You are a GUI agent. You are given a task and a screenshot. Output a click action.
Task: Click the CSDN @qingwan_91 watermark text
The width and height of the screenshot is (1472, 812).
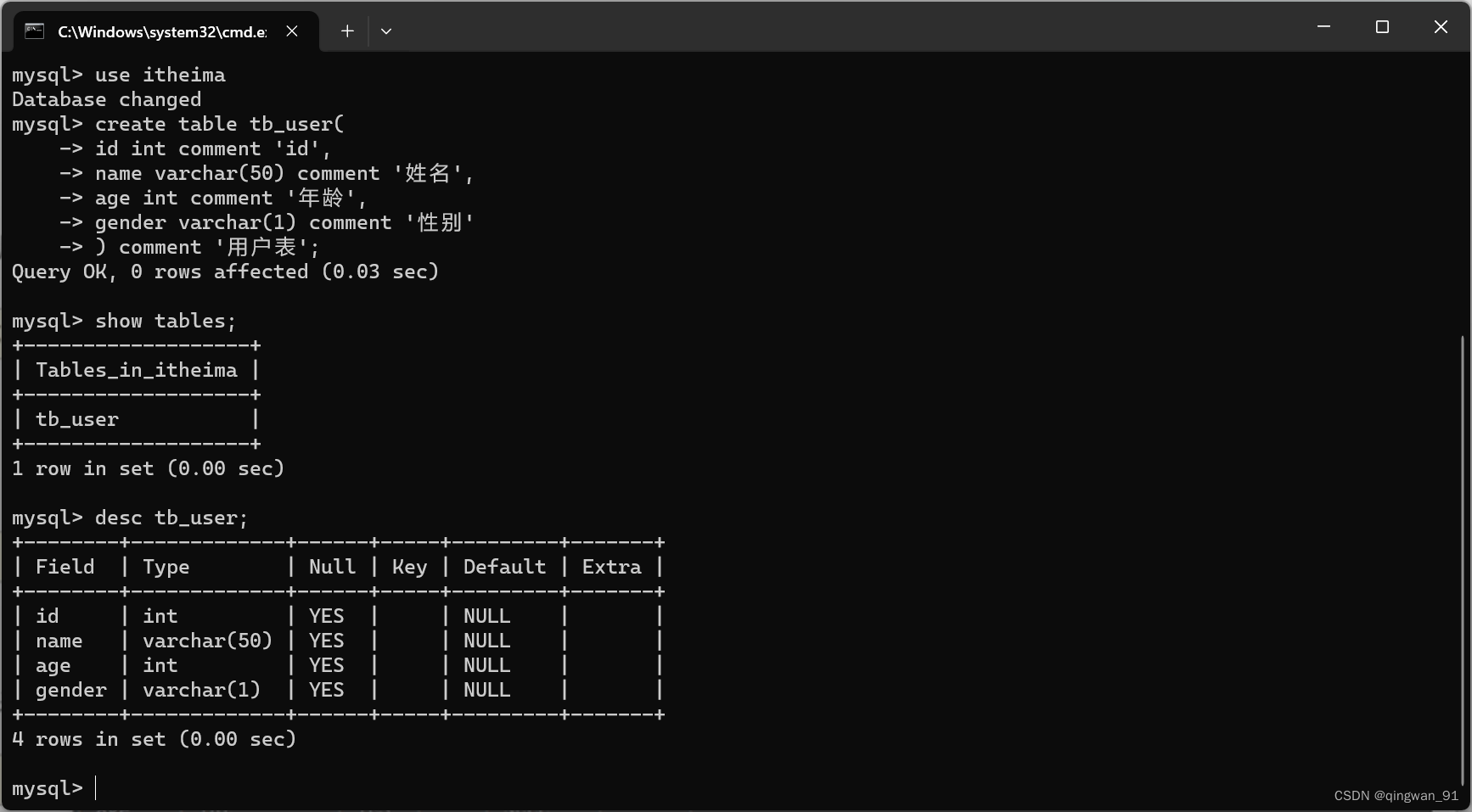(x=1395, y=795)
